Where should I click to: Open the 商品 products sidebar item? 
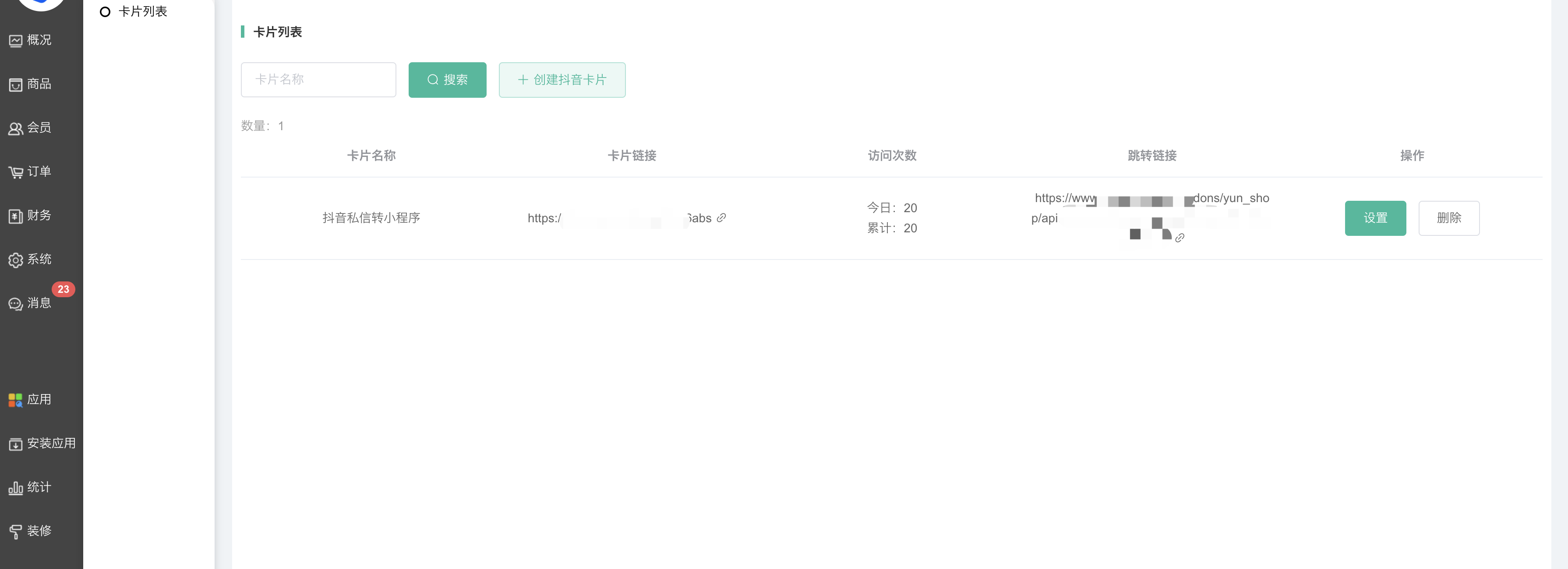[x=30, y=84]
